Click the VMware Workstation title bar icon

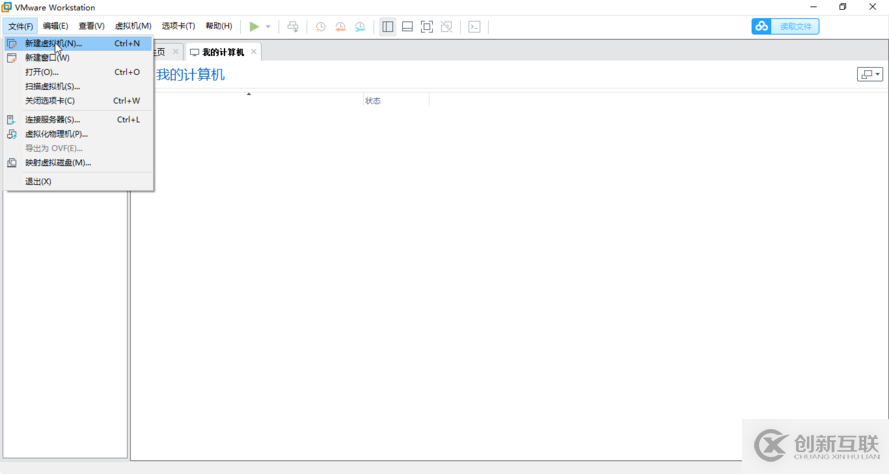tap(7, 7)
